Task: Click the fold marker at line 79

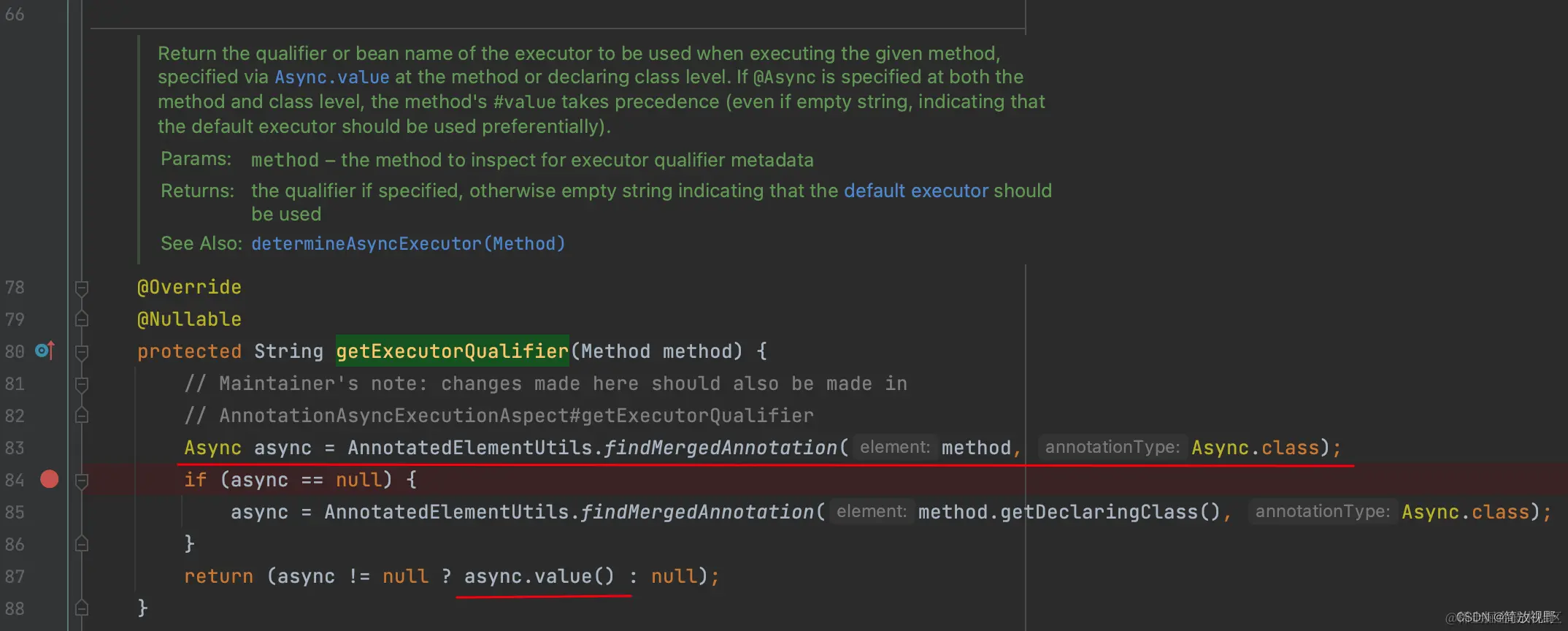Action: coord(82,319)
